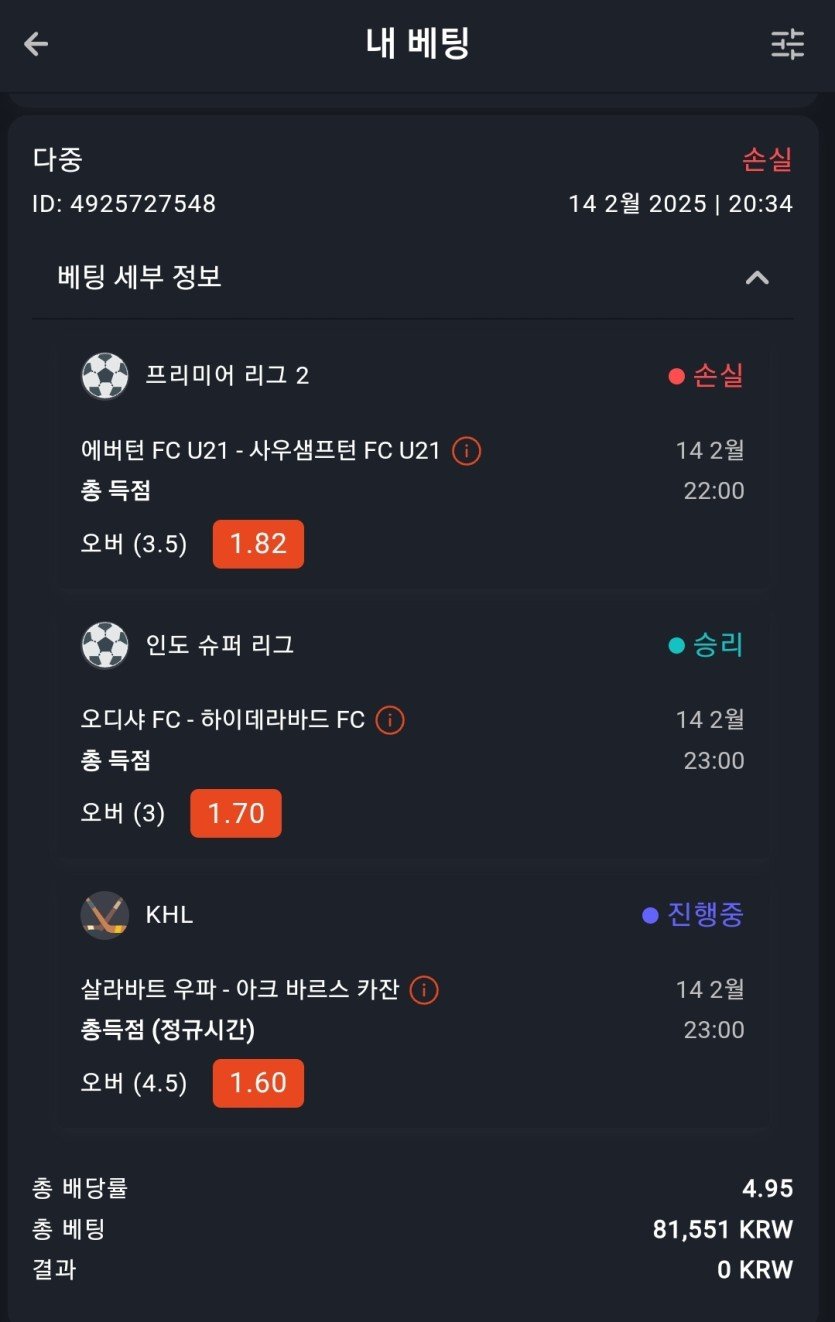
Task: Select the 1.82 odds button
Action: [258, 544]
